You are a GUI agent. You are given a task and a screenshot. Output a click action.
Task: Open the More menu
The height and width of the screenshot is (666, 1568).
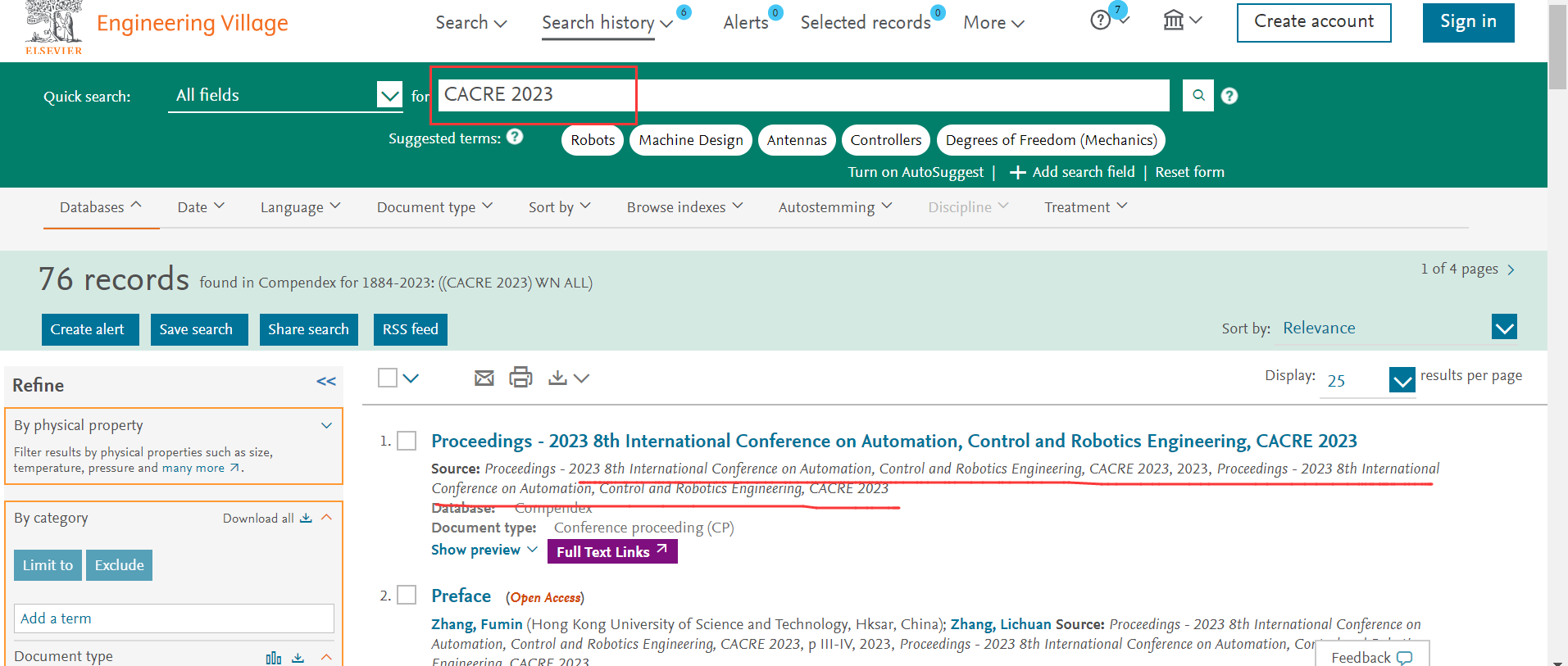(993, 23)
